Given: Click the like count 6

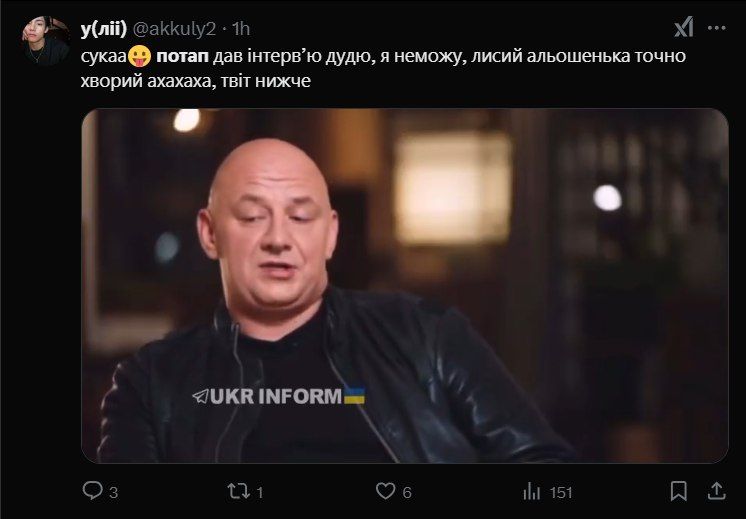Looking at the screenshot, I should (x=407, y=492).
